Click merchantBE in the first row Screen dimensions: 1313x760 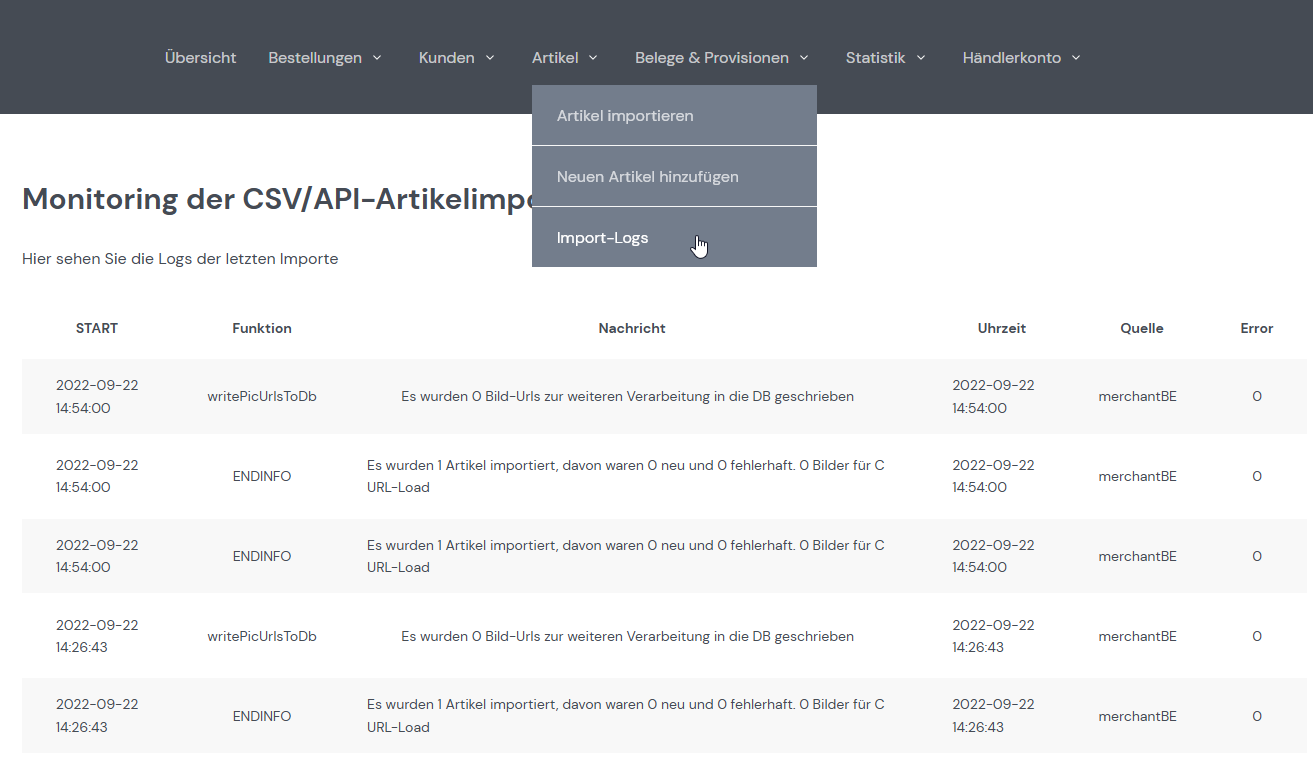pyautogui.click(x=1138, y=397)
